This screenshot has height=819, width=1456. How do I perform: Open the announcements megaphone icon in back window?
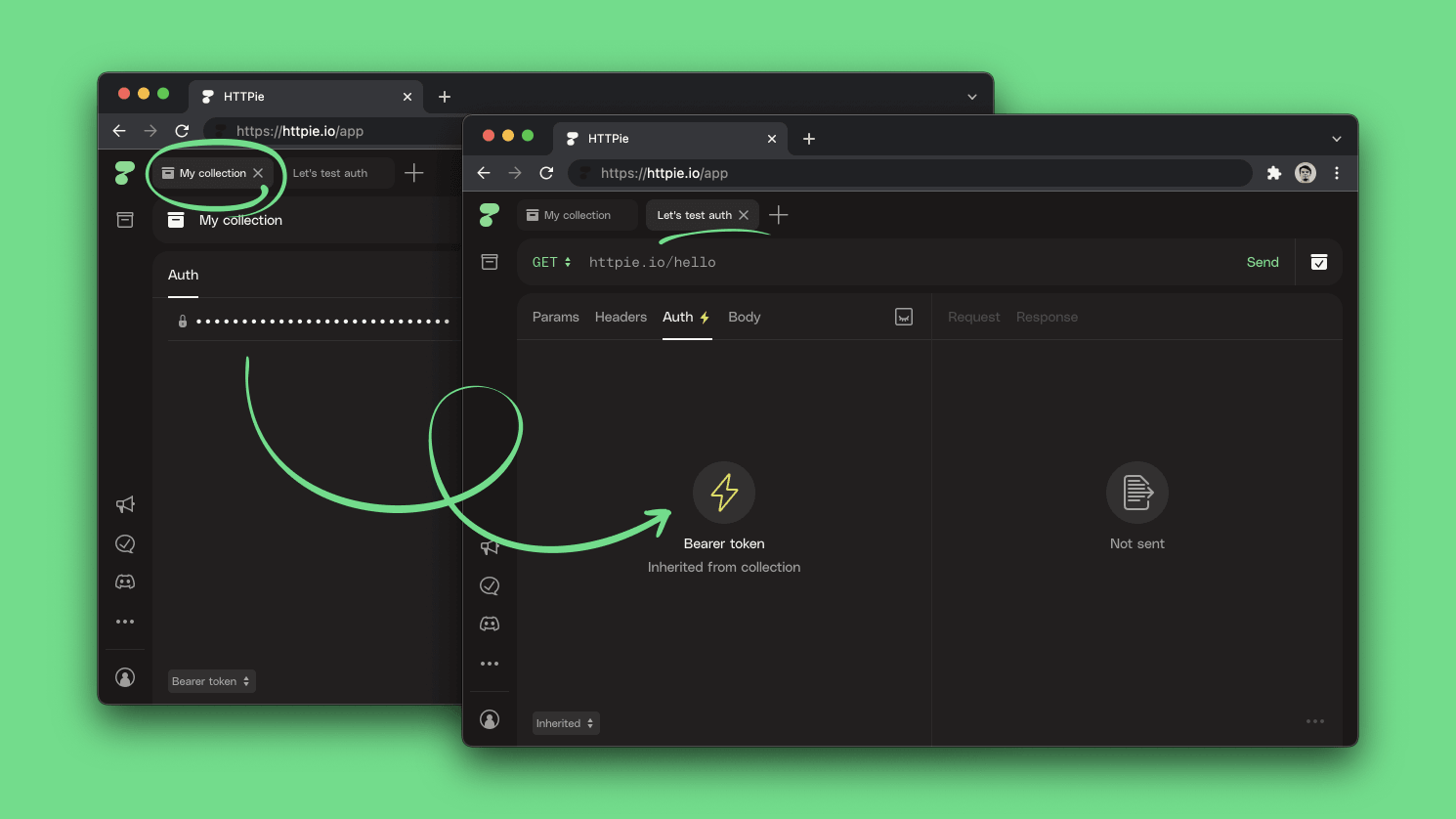tap(125, 504)
